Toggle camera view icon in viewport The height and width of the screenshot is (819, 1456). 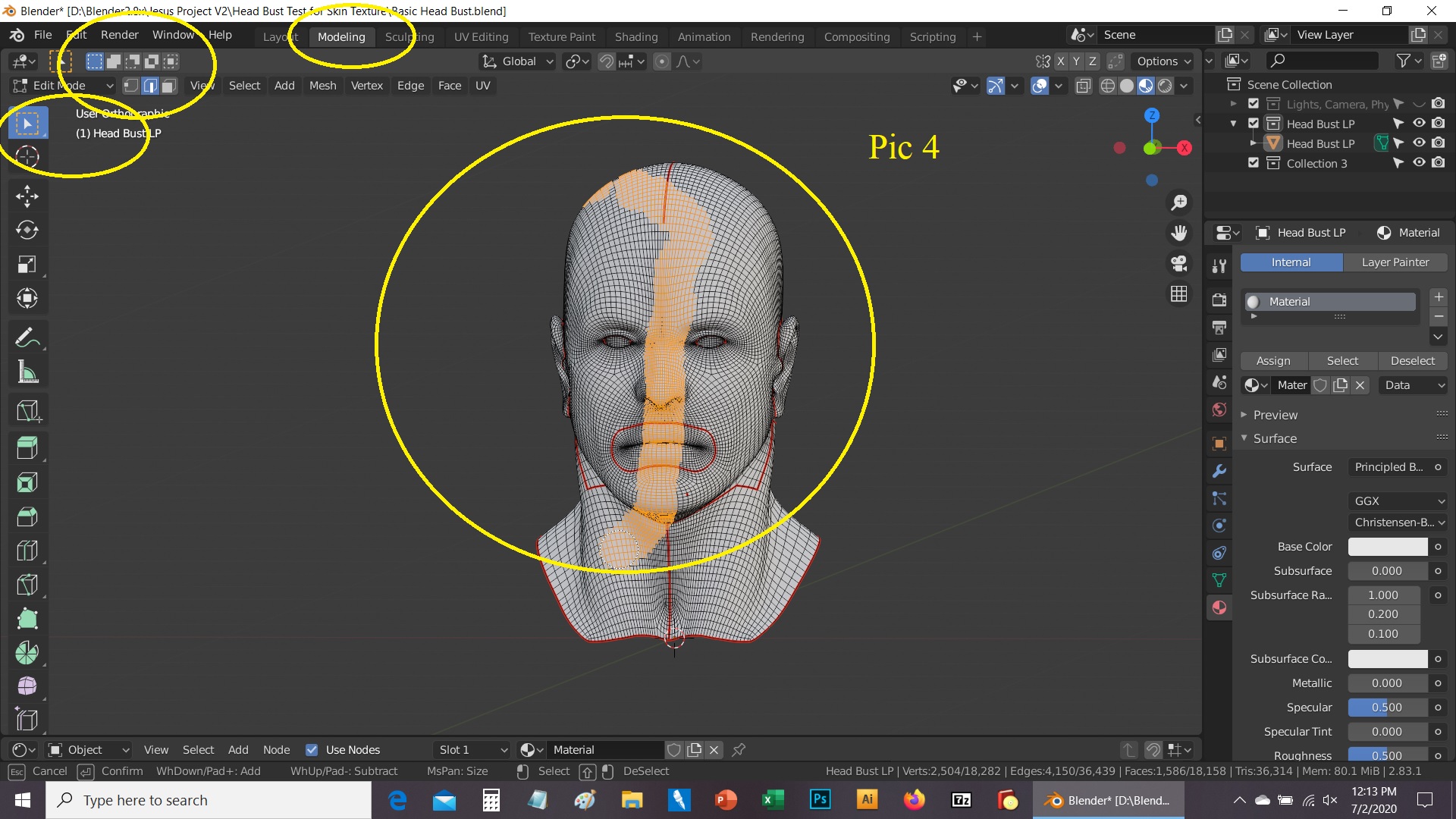tap(1179, 263)
